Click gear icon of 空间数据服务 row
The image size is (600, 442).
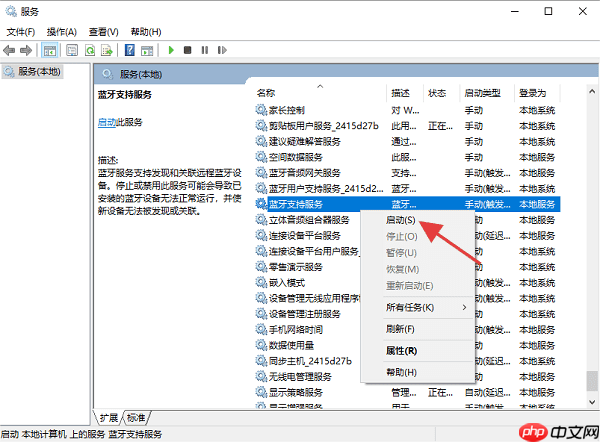[261, 157]
